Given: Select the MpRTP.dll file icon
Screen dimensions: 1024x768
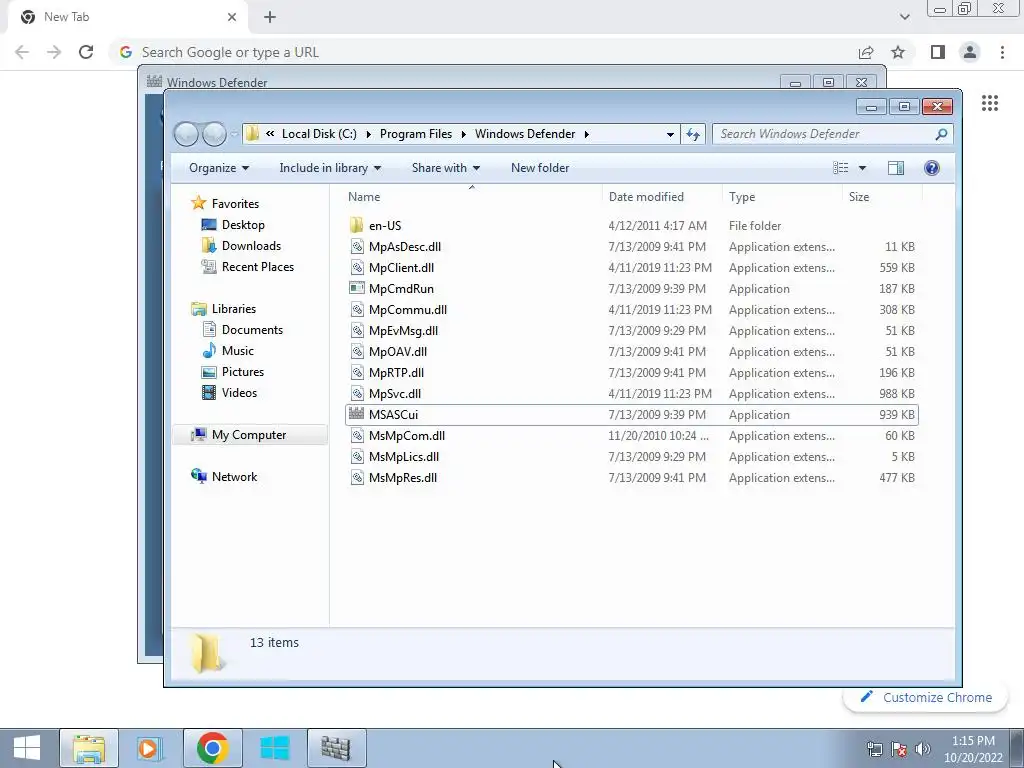Looking at the screenshot, I should pos(357,373).
